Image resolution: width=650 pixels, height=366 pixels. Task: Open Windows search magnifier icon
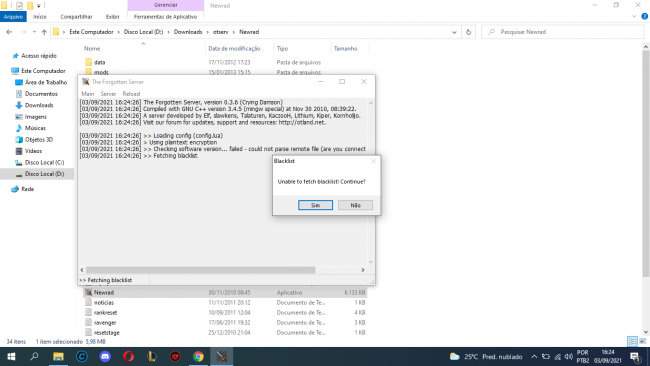[34, 356]
